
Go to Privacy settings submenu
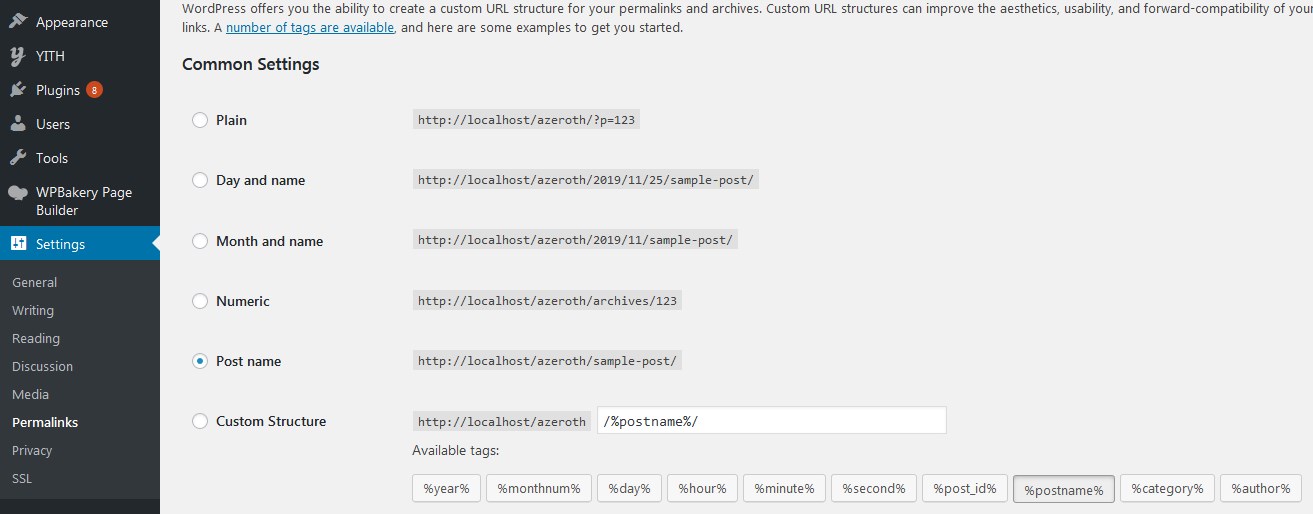pos(32,451)
